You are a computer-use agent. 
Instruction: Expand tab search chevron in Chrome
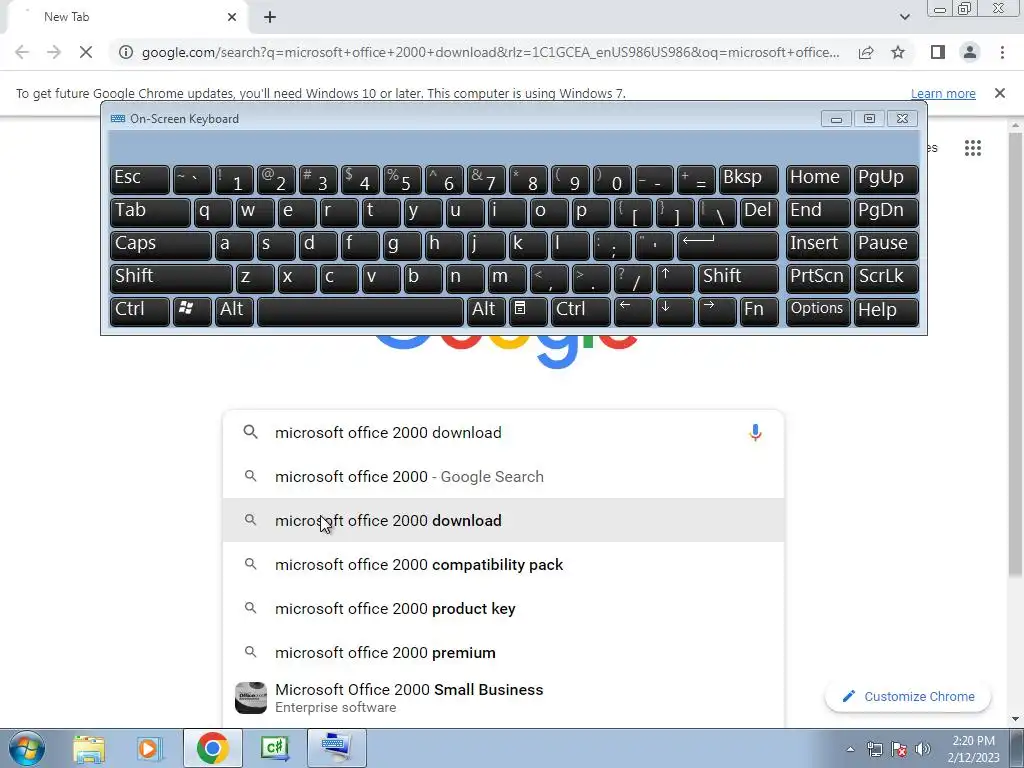(904, 17)
